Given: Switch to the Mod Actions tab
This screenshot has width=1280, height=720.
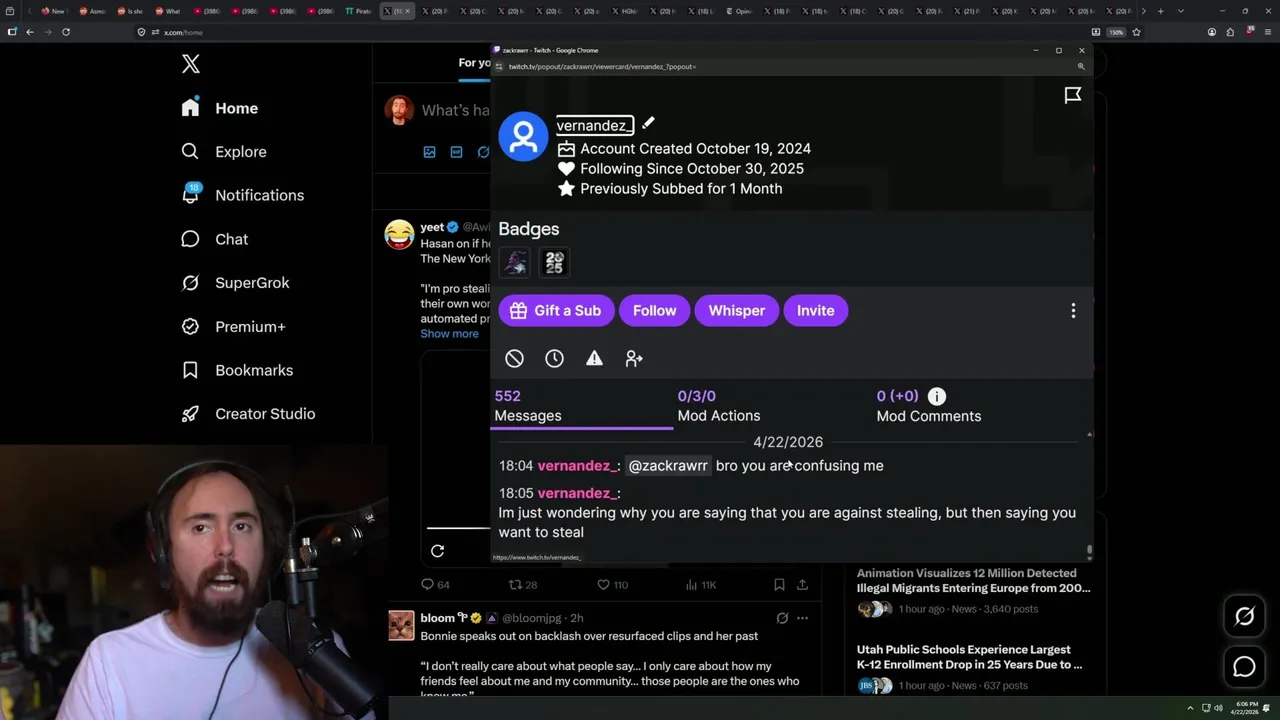Looking at the screenshot, I should pos(719,406).
